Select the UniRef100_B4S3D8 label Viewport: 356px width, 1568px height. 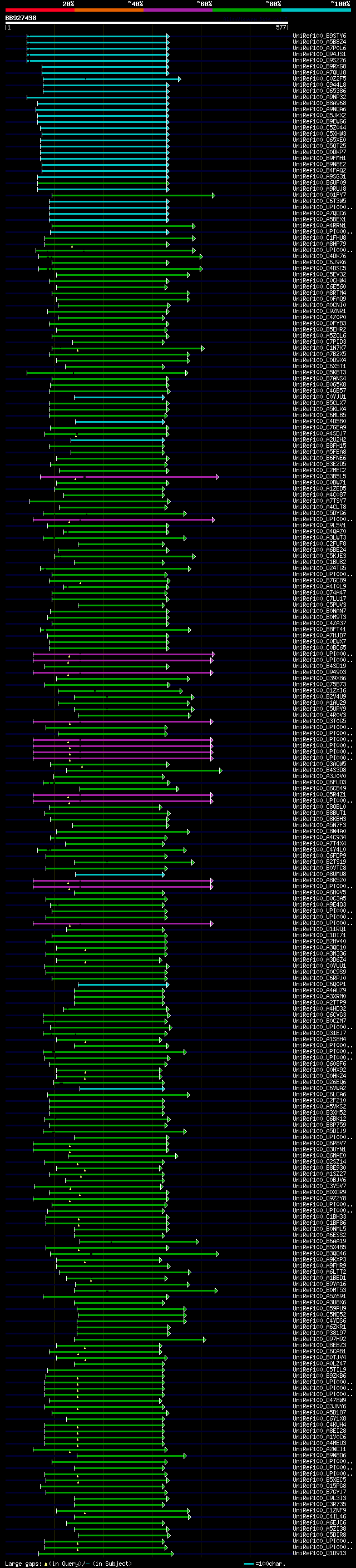[x=319, y=770]
